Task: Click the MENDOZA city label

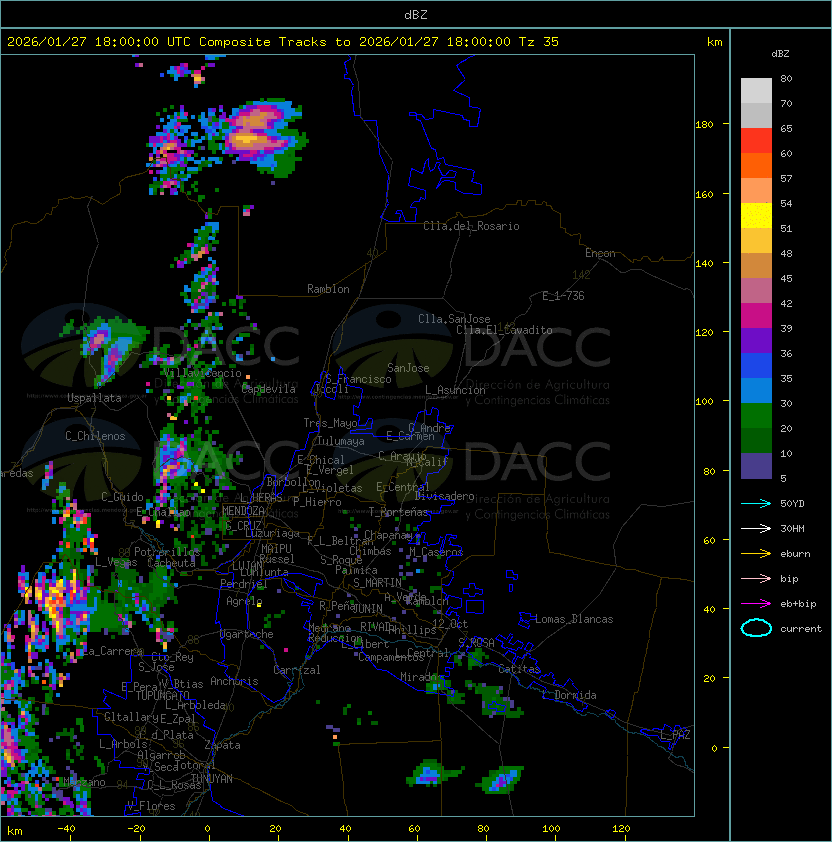Action: pyautogui.click(x=243, y=511)
